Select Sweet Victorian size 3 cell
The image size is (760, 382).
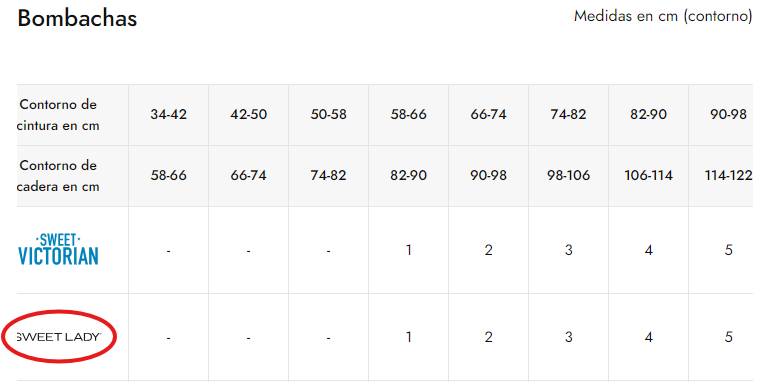(x=569, y=250)
